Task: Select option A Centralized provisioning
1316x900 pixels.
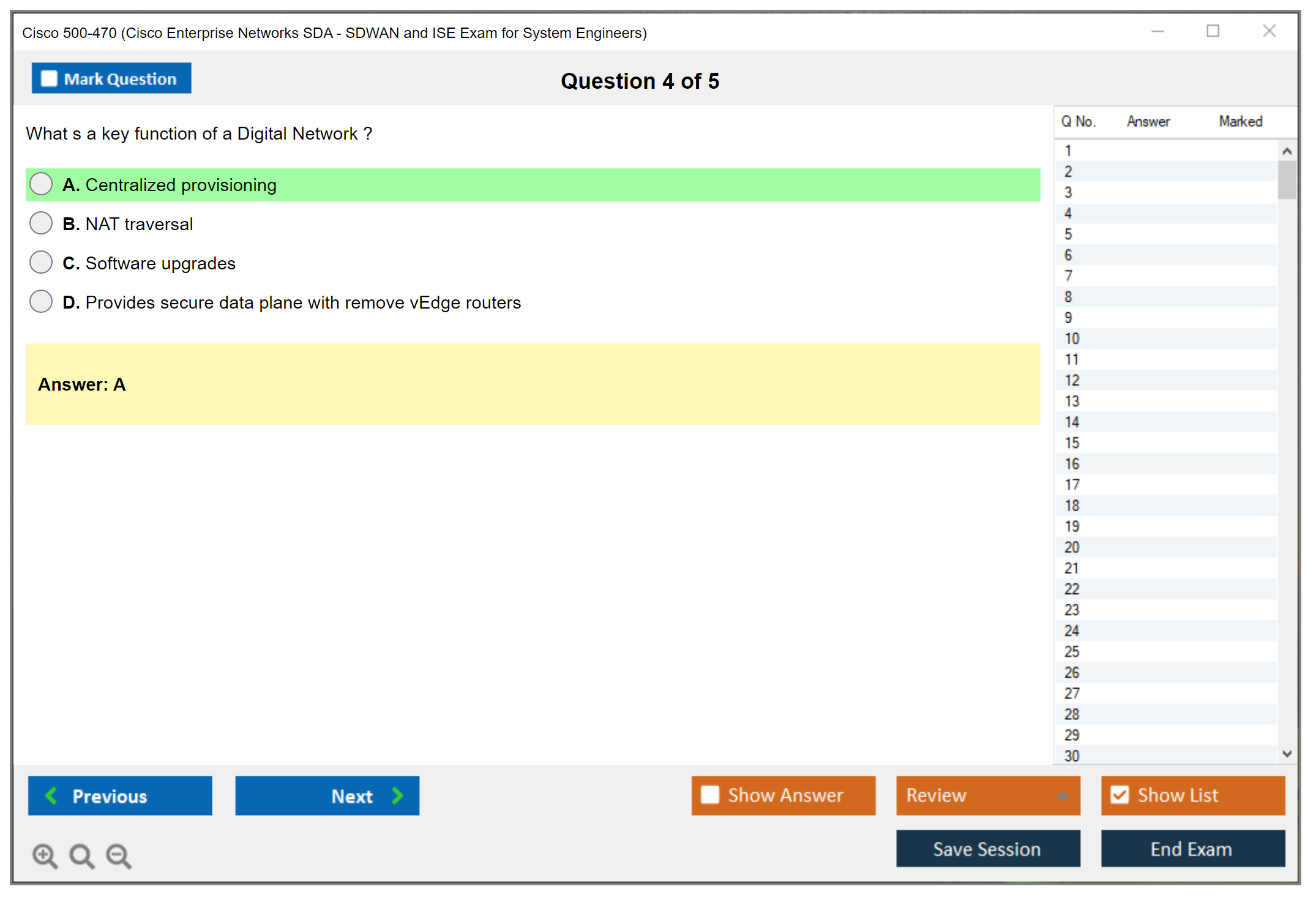Action: (x=41, y=184)
